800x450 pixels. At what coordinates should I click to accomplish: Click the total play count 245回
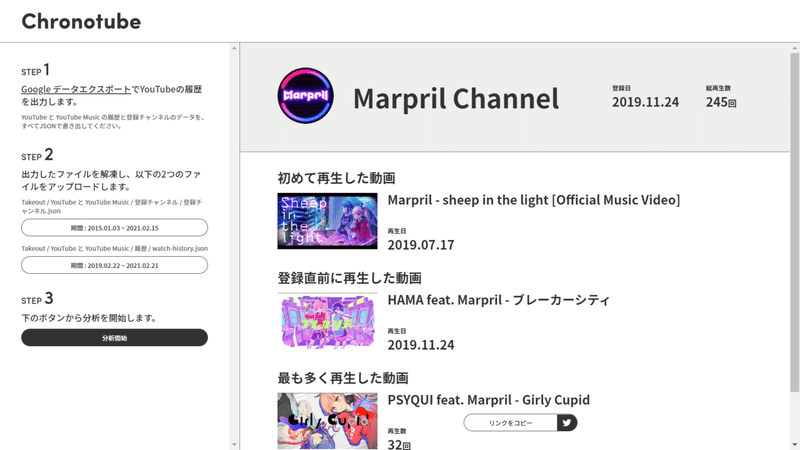pyautogui.click(x=721, y=102)
